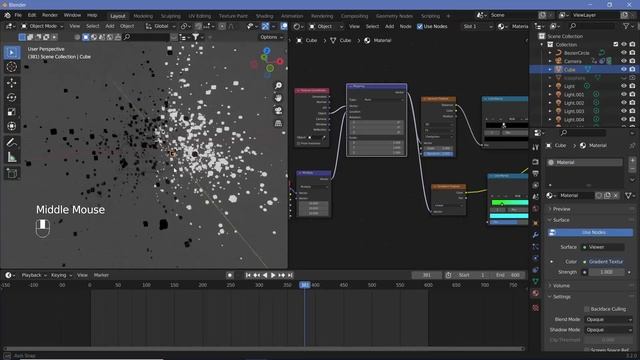The height and width of the screenshot is (360, 640).
Task: Open the Slot 1 dropdown in the node editor
Action: point(477,26)
